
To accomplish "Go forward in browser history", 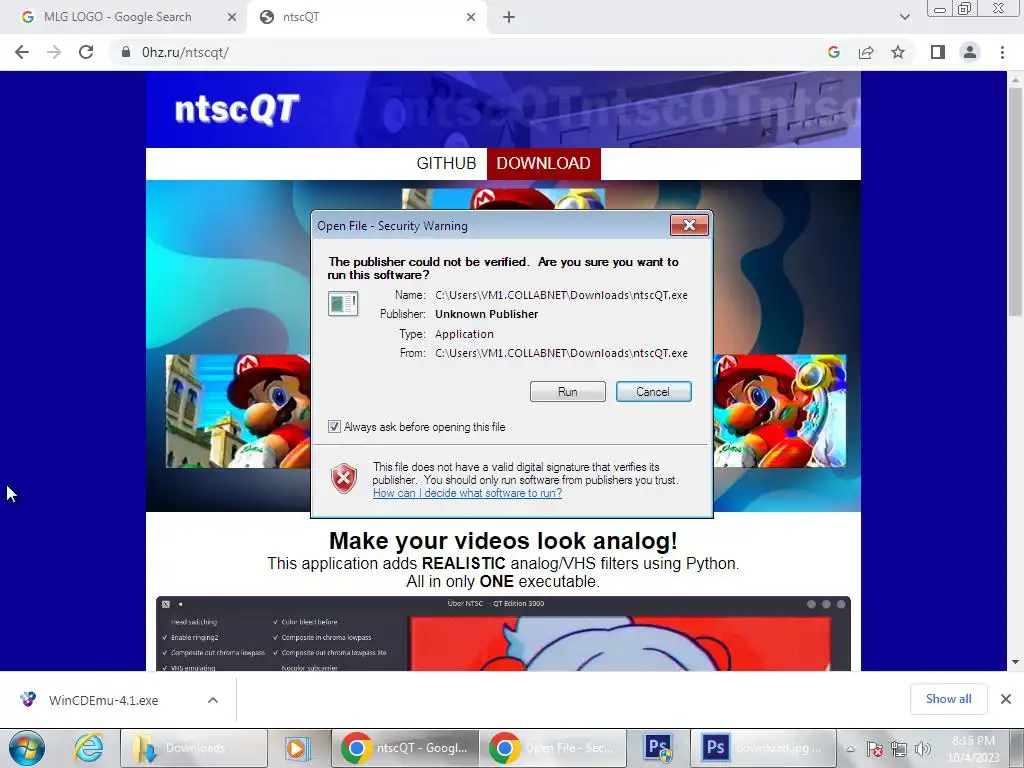I will (54, 52).
